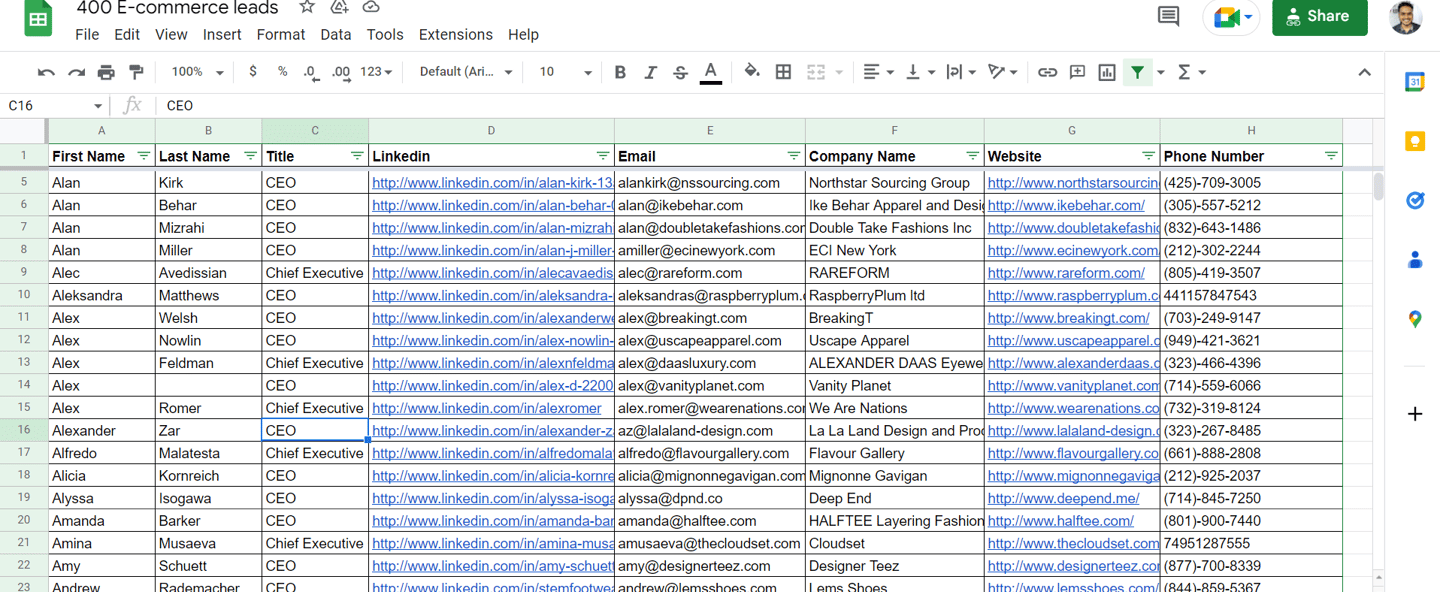Click the merge cells icon
The height and width of the screenshot is (592, 1440).
tap(816, 72)
